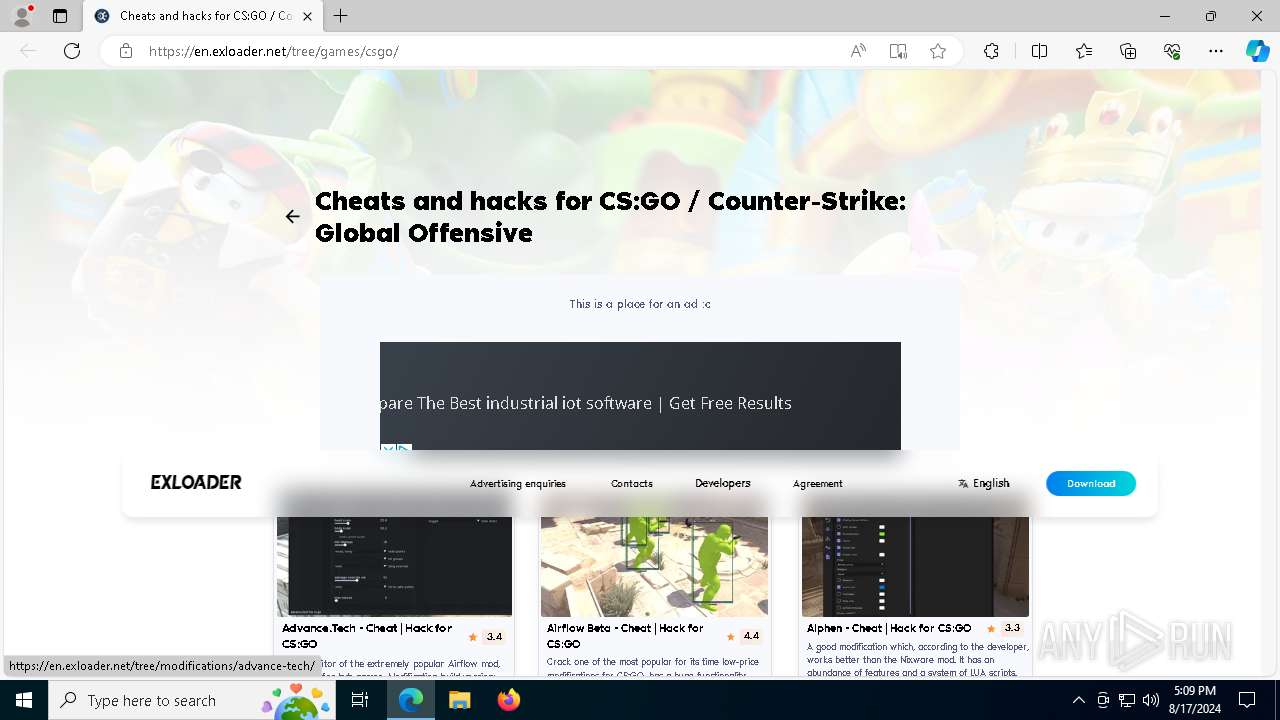Open the Agreement link
This screenshot has height=720, width=1280.
(x=818, y=483)
